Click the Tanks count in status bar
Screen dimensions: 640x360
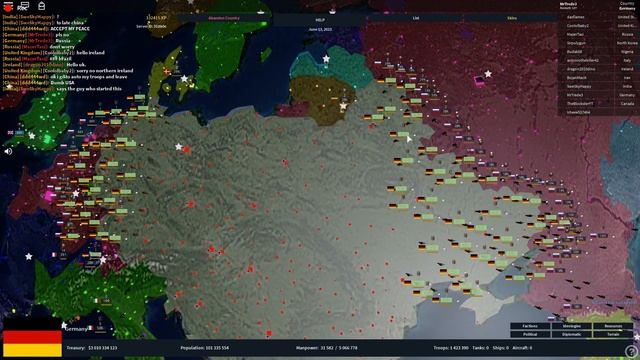click(x=480, y=348)
